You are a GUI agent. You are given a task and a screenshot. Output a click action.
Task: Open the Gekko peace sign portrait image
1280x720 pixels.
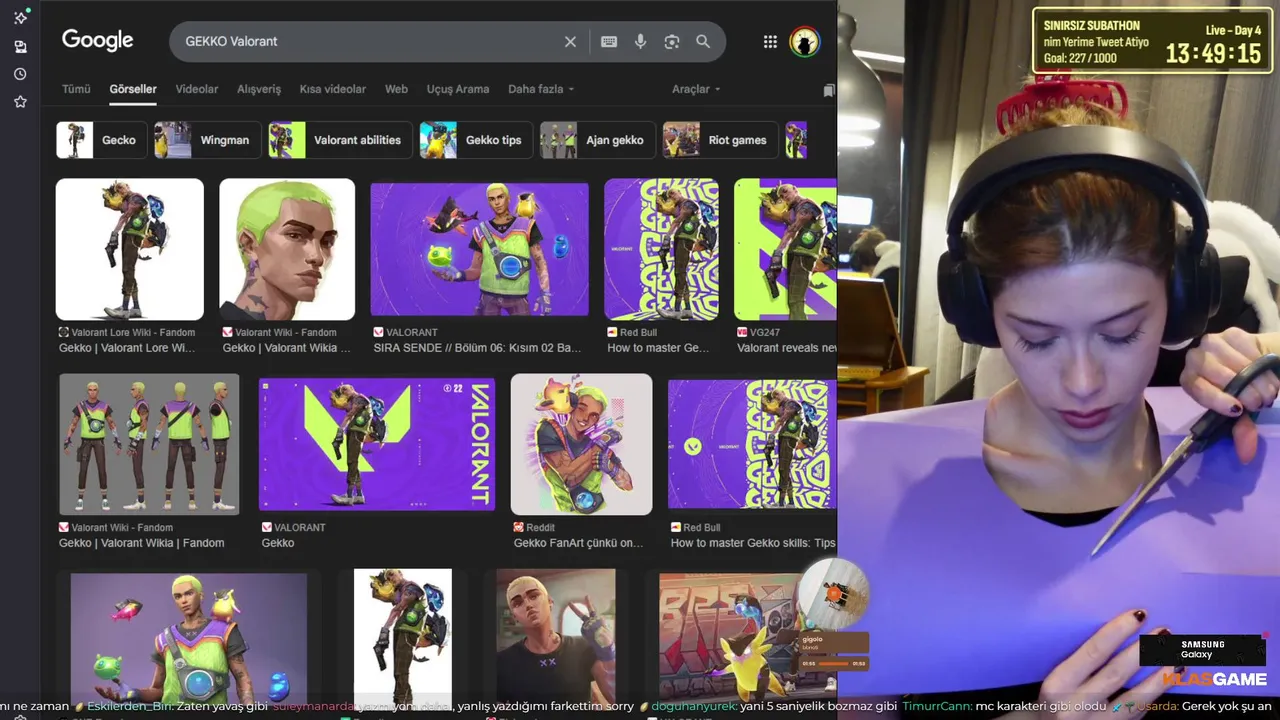coord(556,638)
